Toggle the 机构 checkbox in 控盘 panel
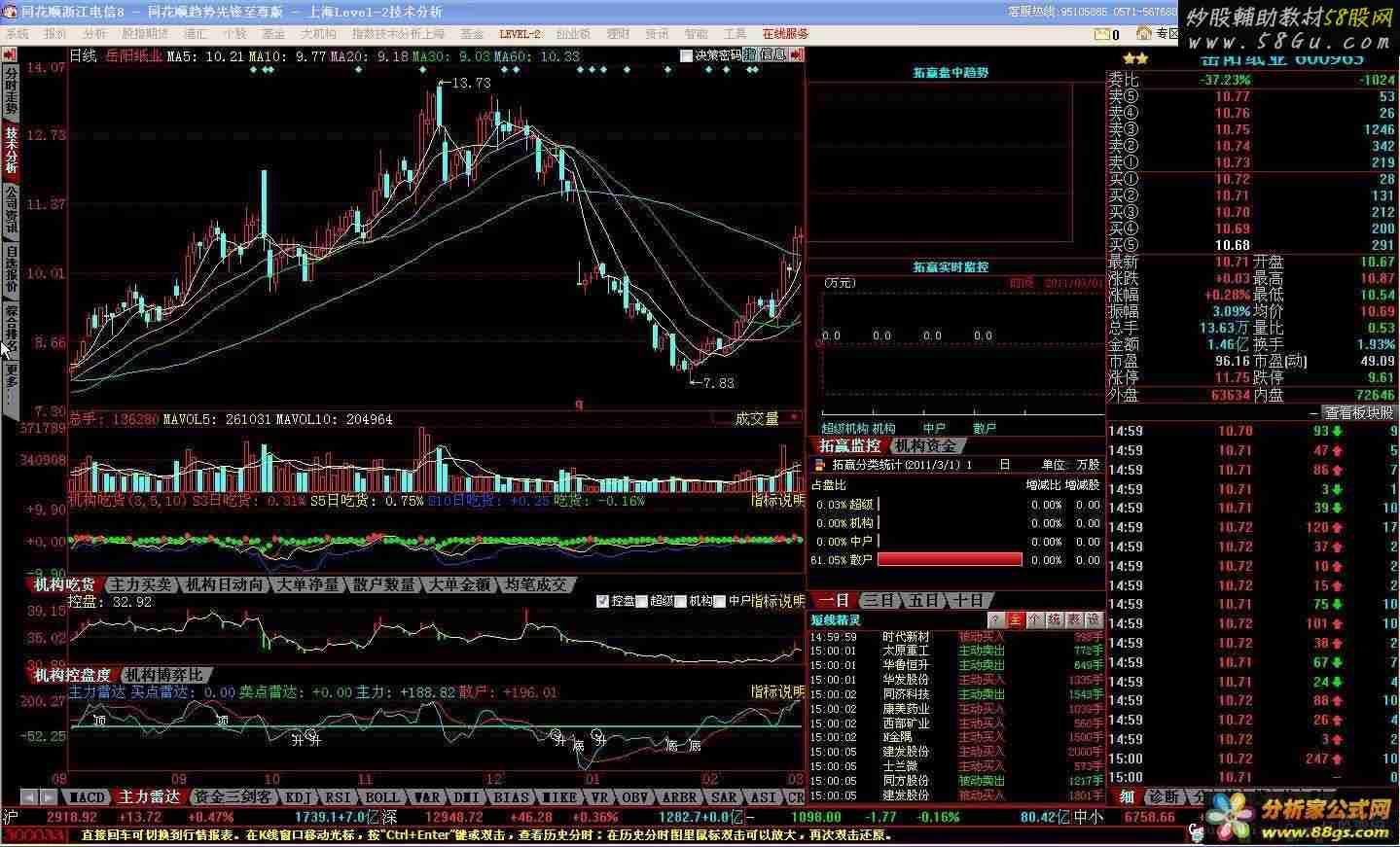 coord(680,602)
